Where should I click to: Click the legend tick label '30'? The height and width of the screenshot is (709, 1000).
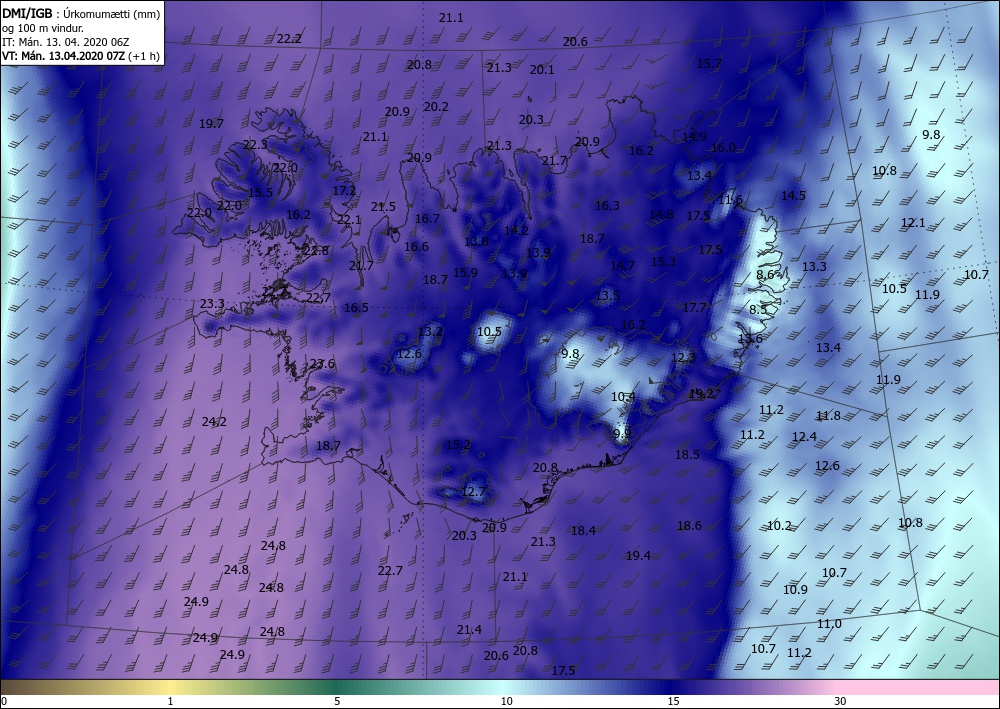pos(841,701)
